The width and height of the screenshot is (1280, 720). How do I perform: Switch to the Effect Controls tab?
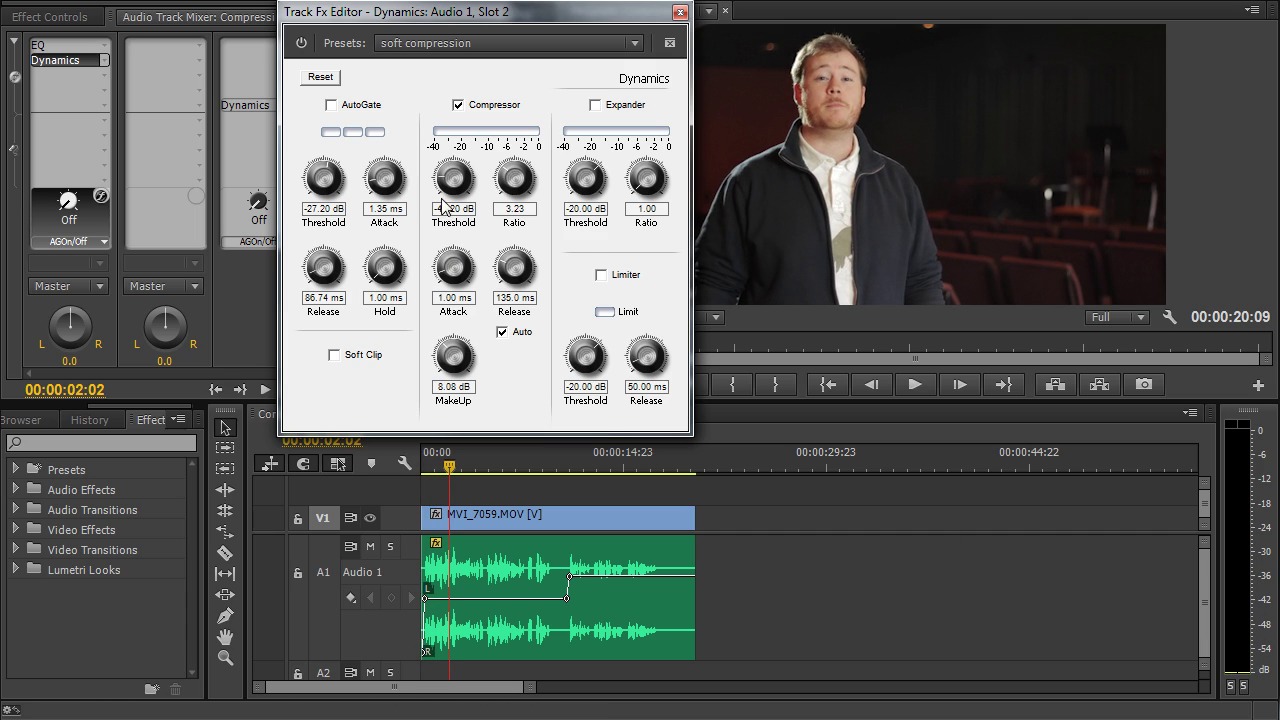[50, 17]
